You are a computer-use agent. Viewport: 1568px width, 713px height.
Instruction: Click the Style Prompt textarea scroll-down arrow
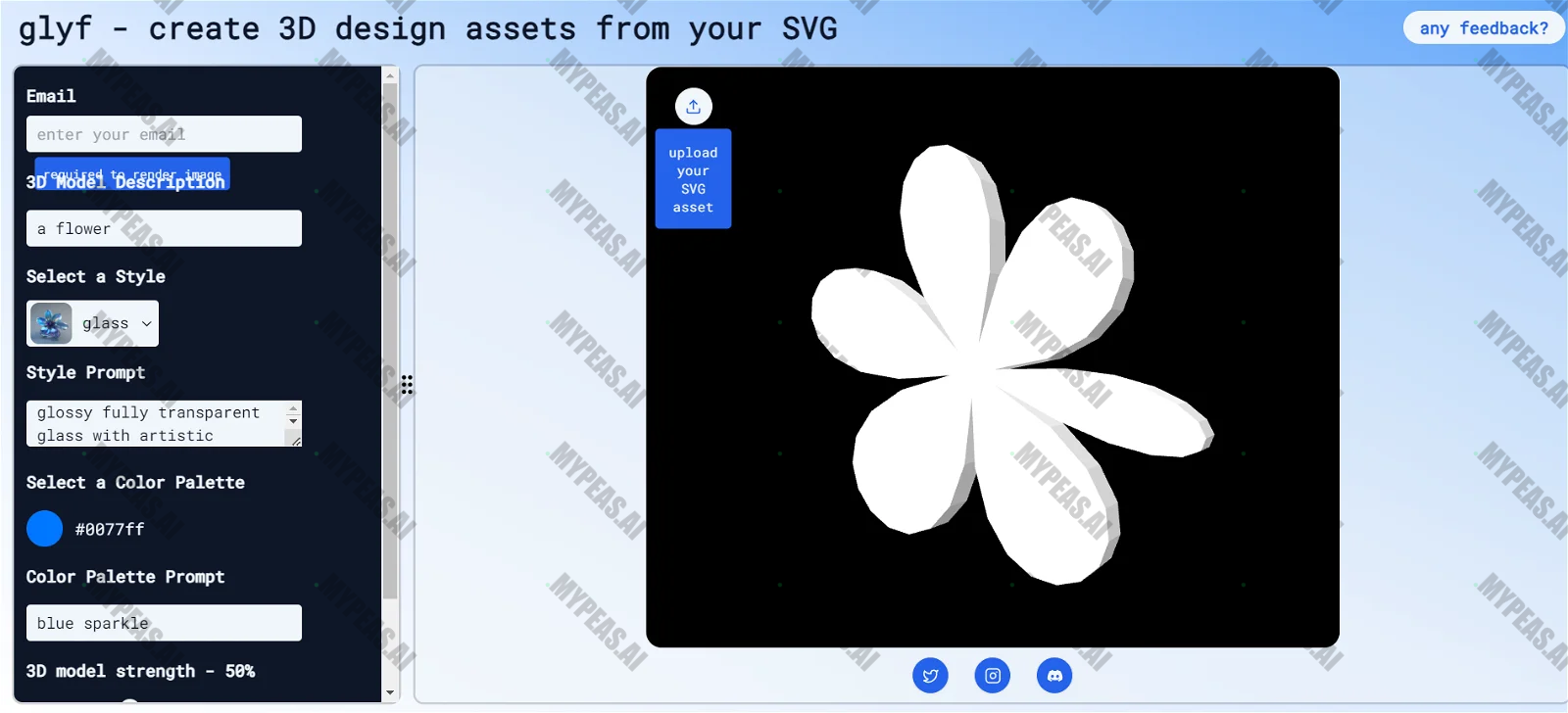[x=293, y=420]
